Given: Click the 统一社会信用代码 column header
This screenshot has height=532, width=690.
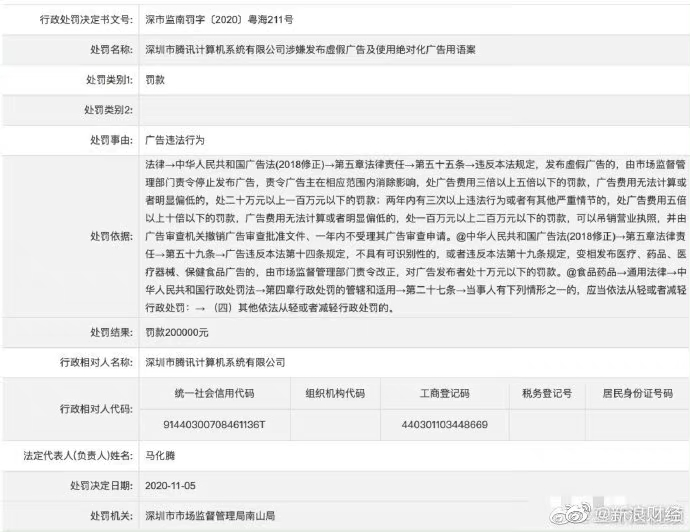Looking at the screenshot, I should coord(213,393).
